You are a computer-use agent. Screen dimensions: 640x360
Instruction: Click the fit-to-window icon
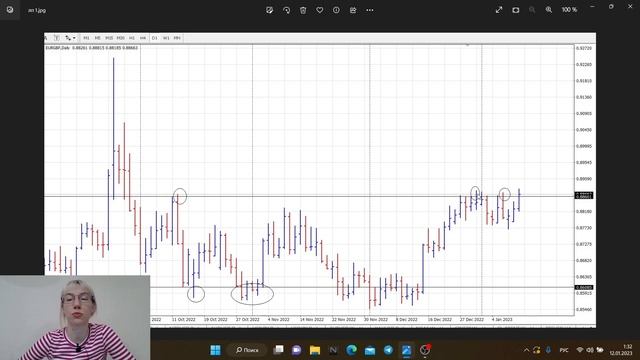click(516, 10)
